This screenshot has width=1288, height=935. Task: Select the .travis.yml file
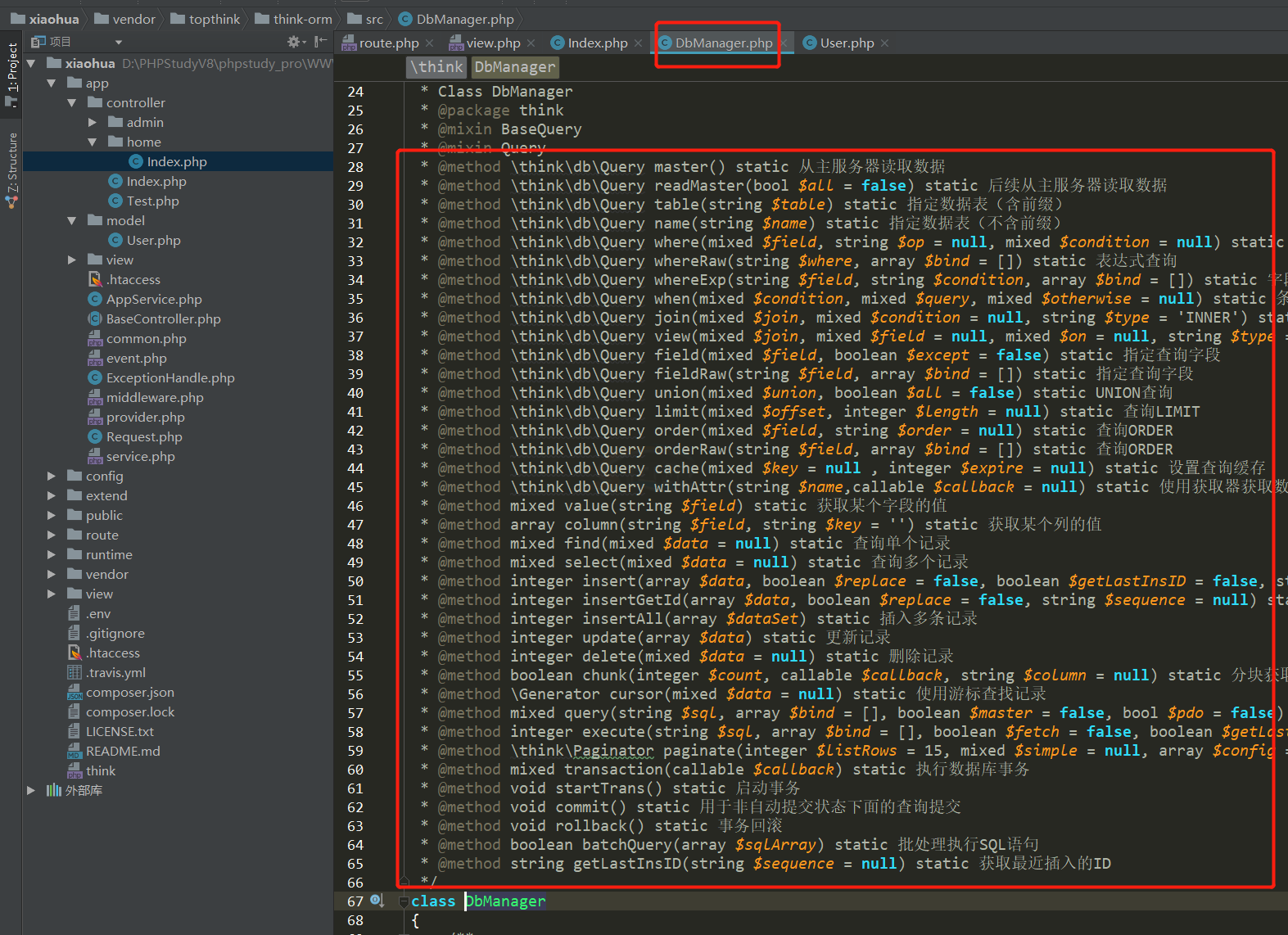click(x=107, y=672)
